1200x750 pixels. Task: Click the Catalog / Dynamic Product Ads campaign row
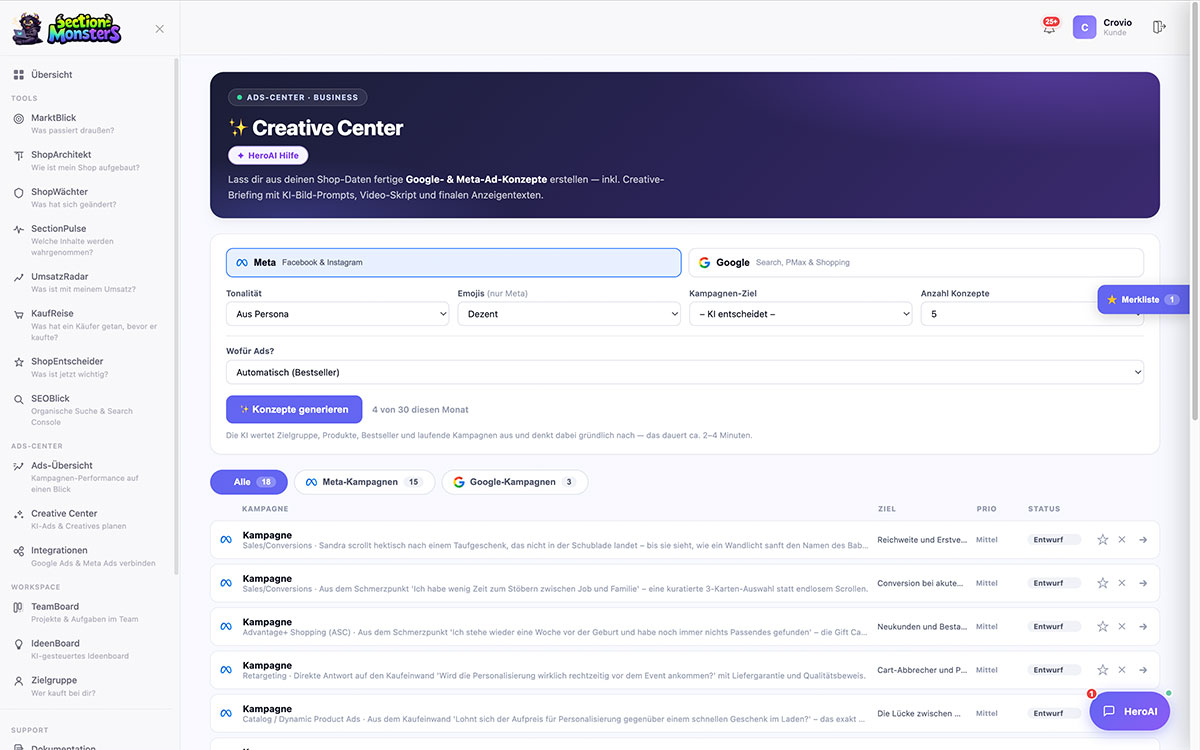click(x=685, y=713)
